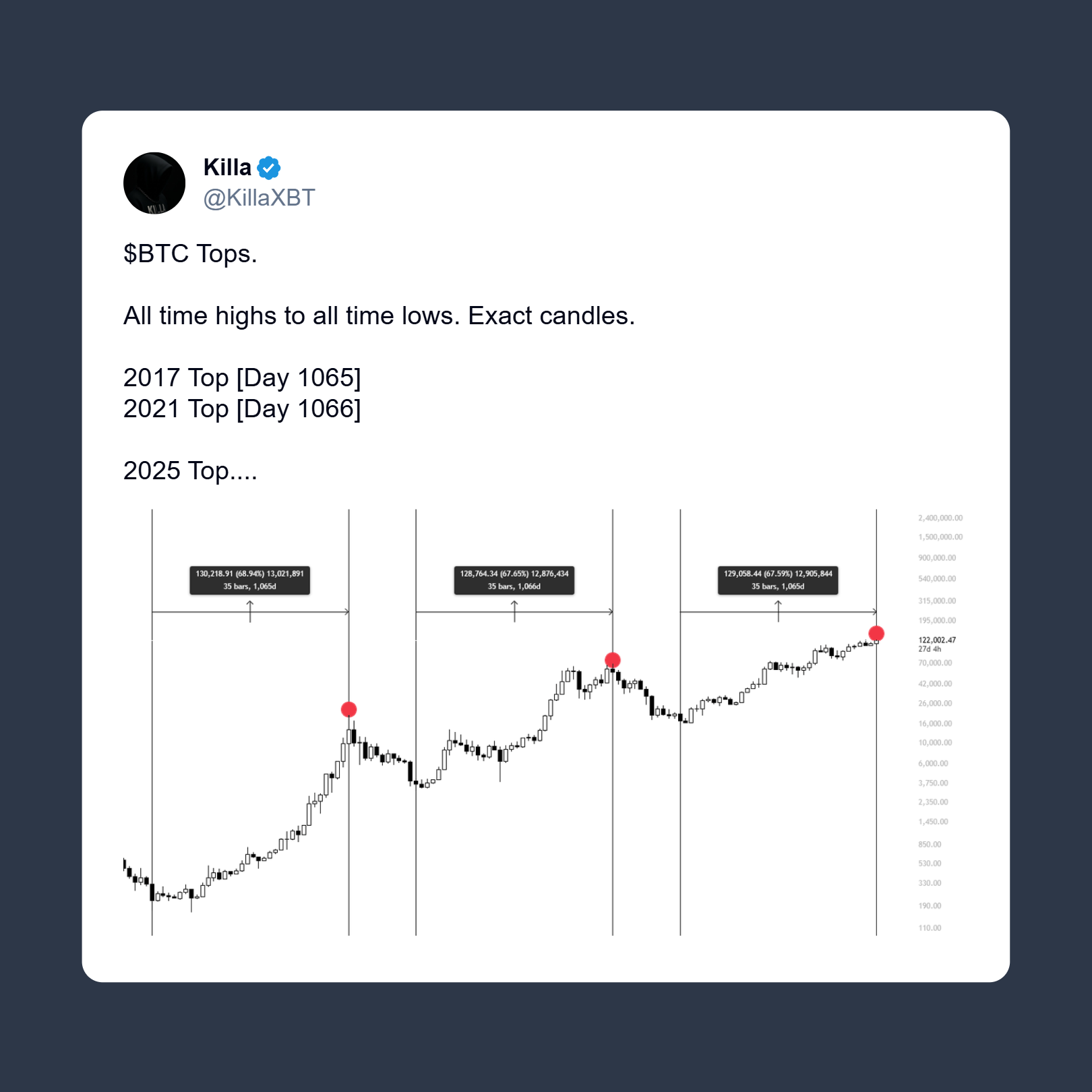
Task: Click the "2021 Top [Day 1066]" text line
Action: coord(242,409)
